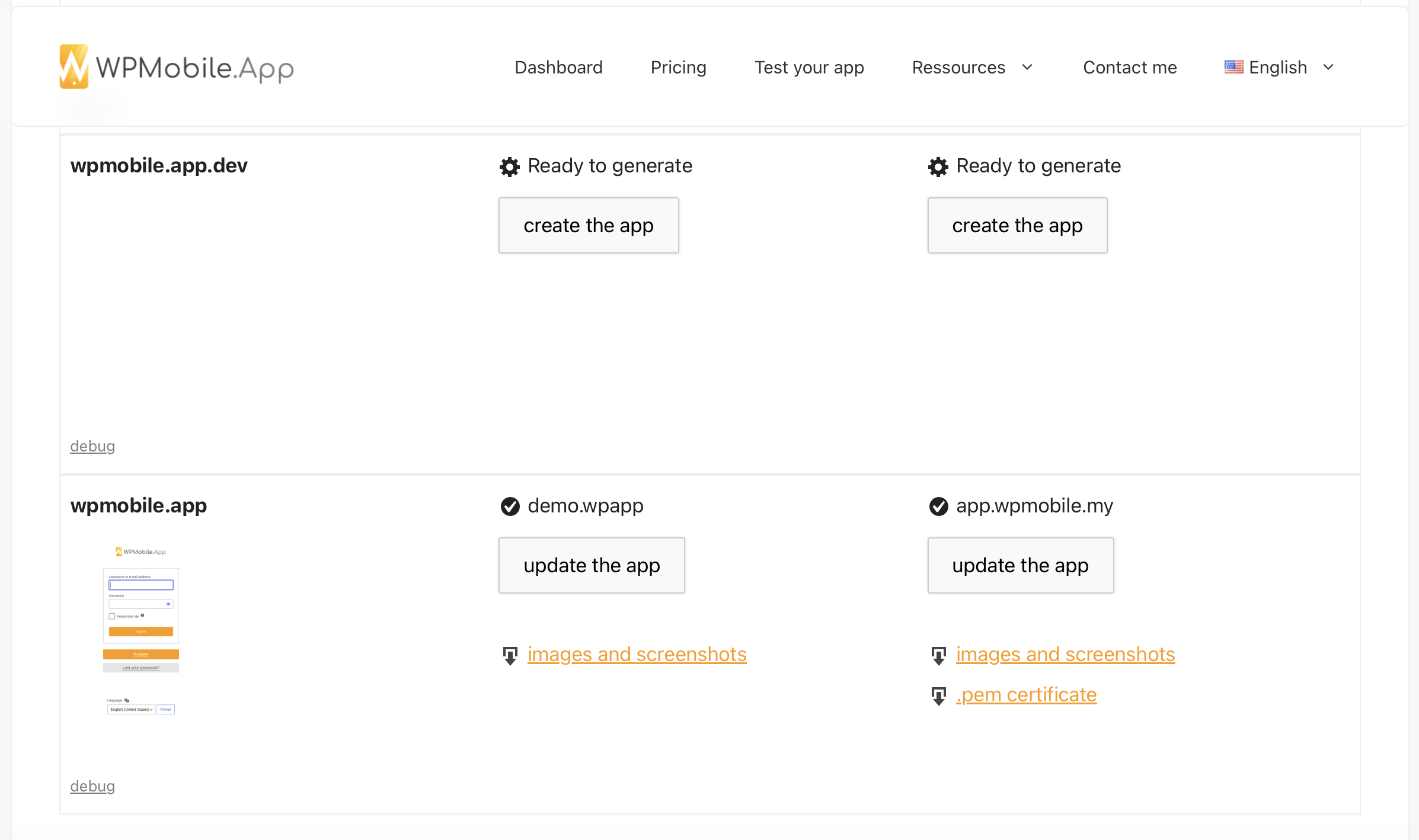Open Contact me from the navigation
Viewport: 1419px width, 840px height.
1130,67
